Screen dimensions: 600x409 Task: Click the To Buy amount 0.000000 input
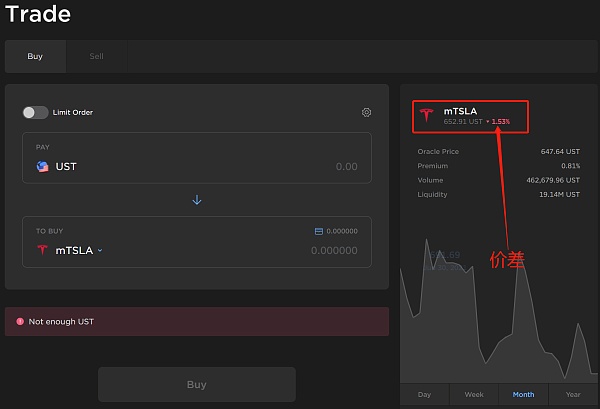point(334,251)
